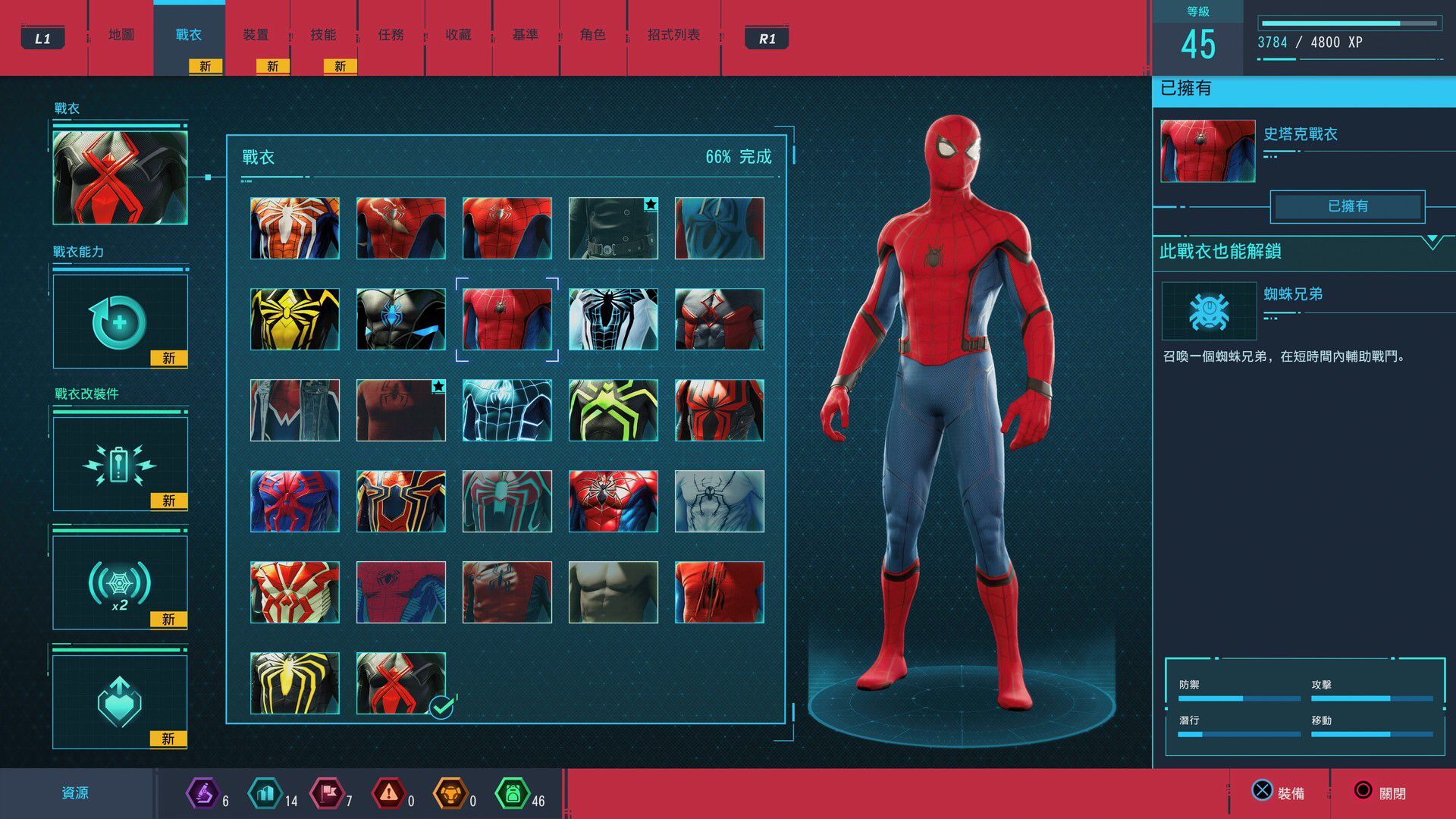The width and height of the screenshot is (1456, 819).
Task: Choose the blue and red 2099 suit
Action: pyautogui.click(x=295, y=501)
